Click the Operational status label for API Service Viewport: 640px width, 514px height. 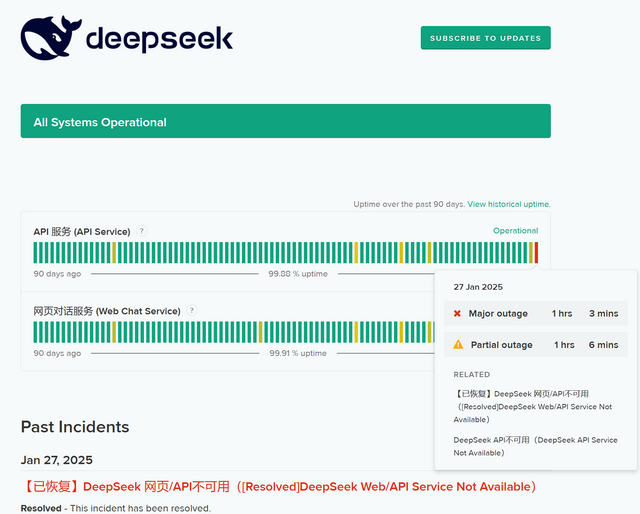[516, 231]
